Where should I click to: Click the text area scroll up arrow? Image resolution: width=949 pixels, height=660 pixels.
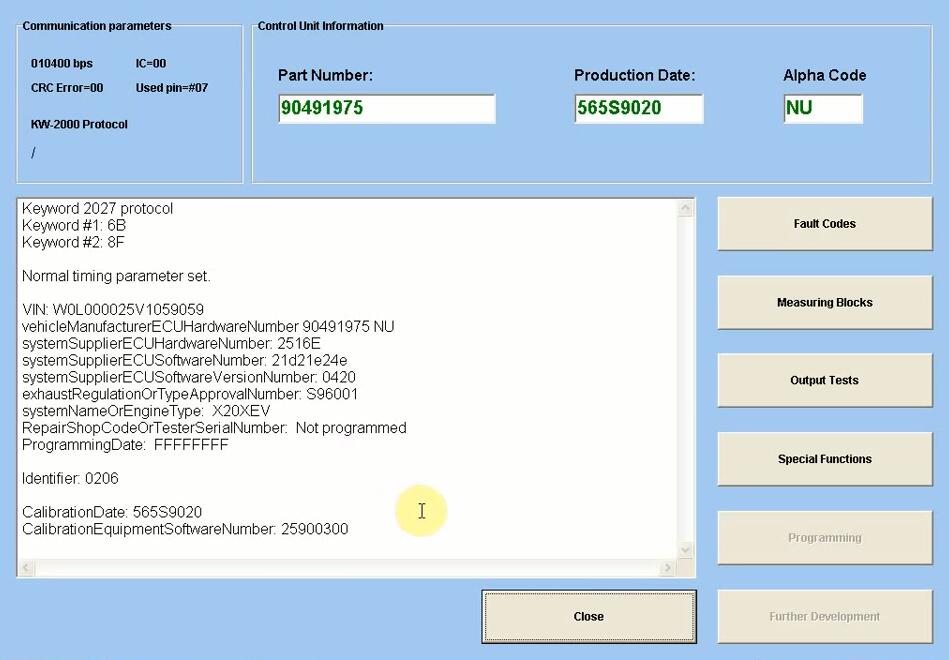pos(685,208)
